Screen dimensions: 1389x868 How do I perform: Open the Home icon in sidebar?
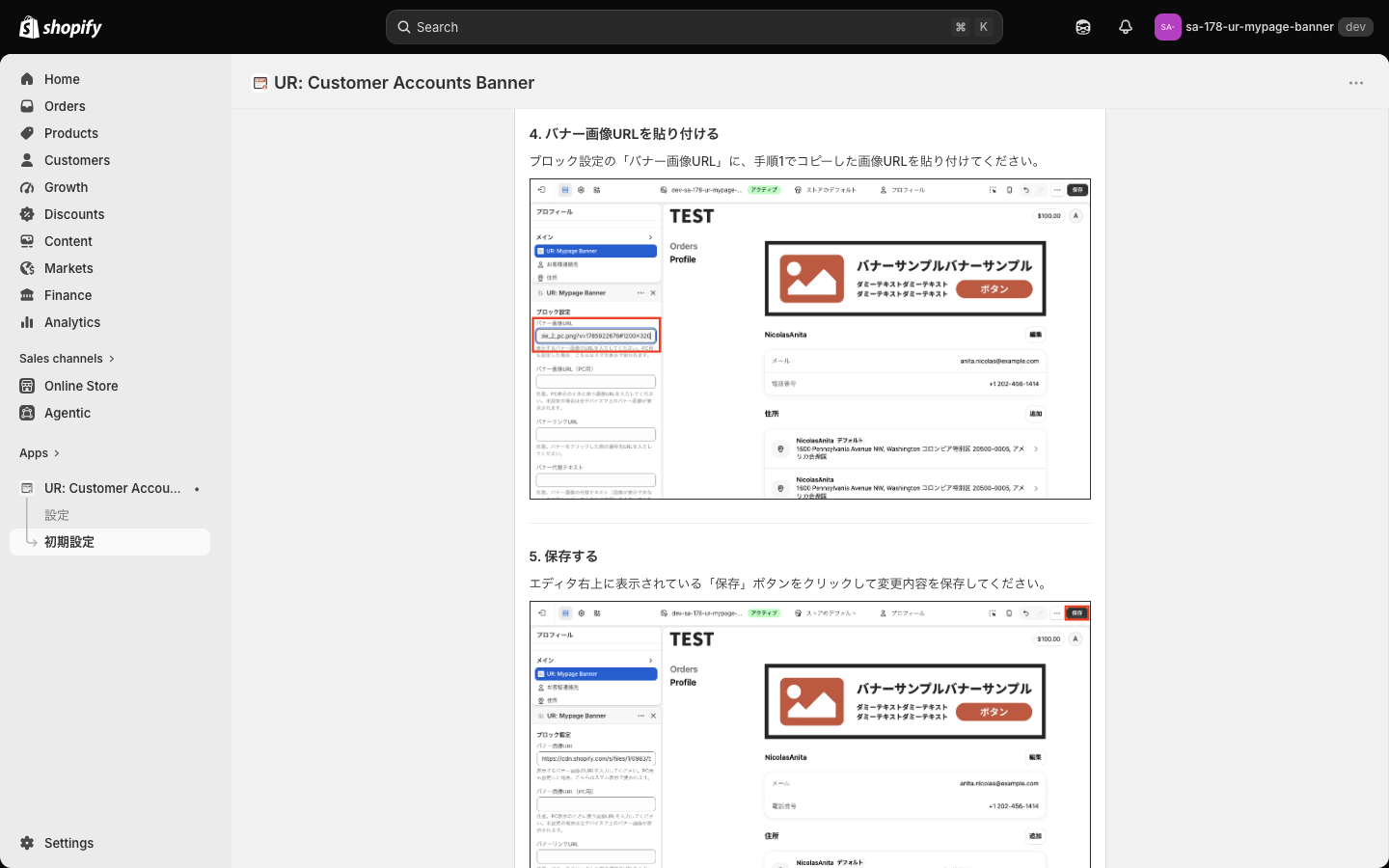tap(27, 79)
